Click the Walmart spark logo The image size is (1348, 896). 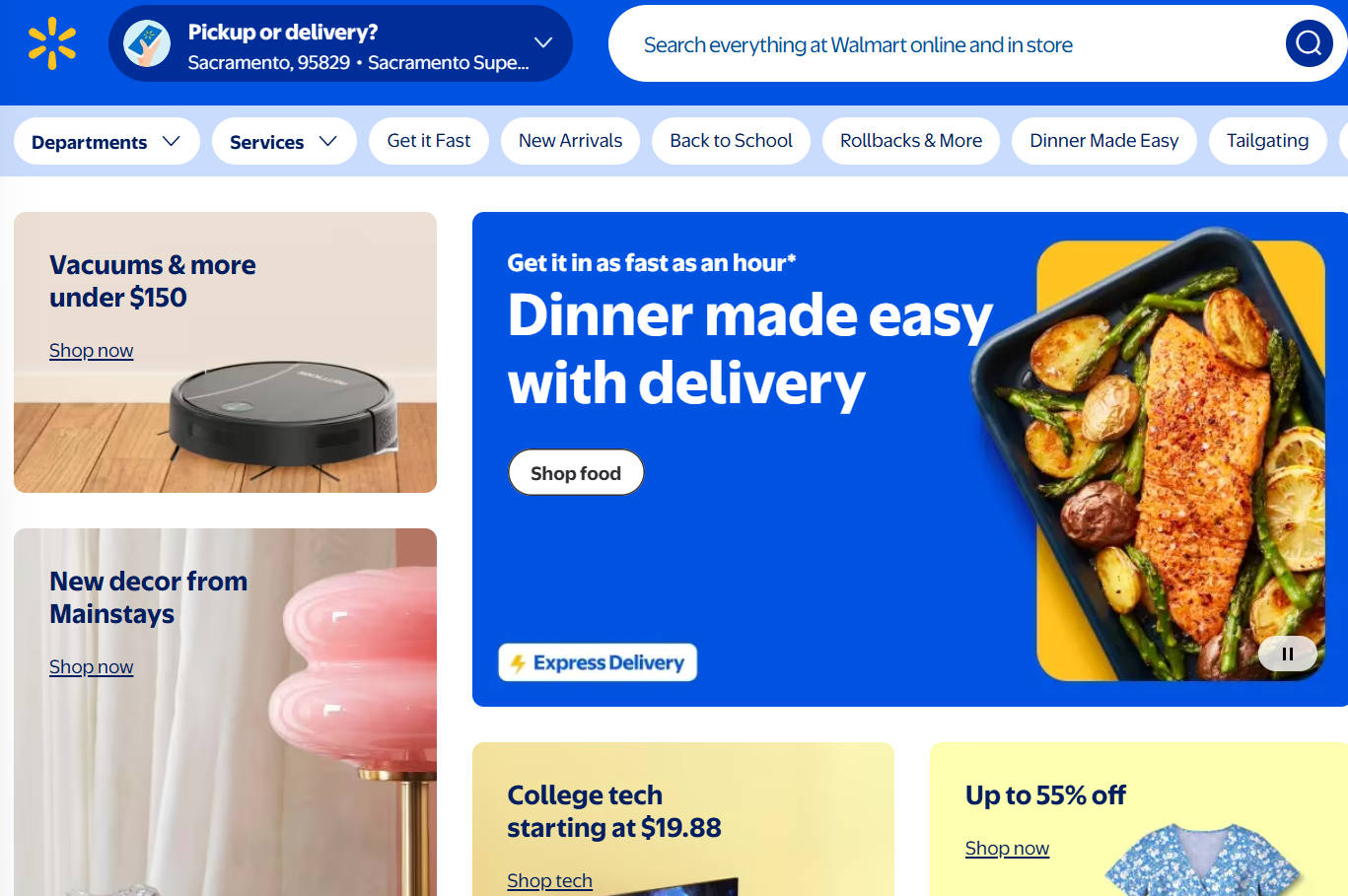point(52,43)
